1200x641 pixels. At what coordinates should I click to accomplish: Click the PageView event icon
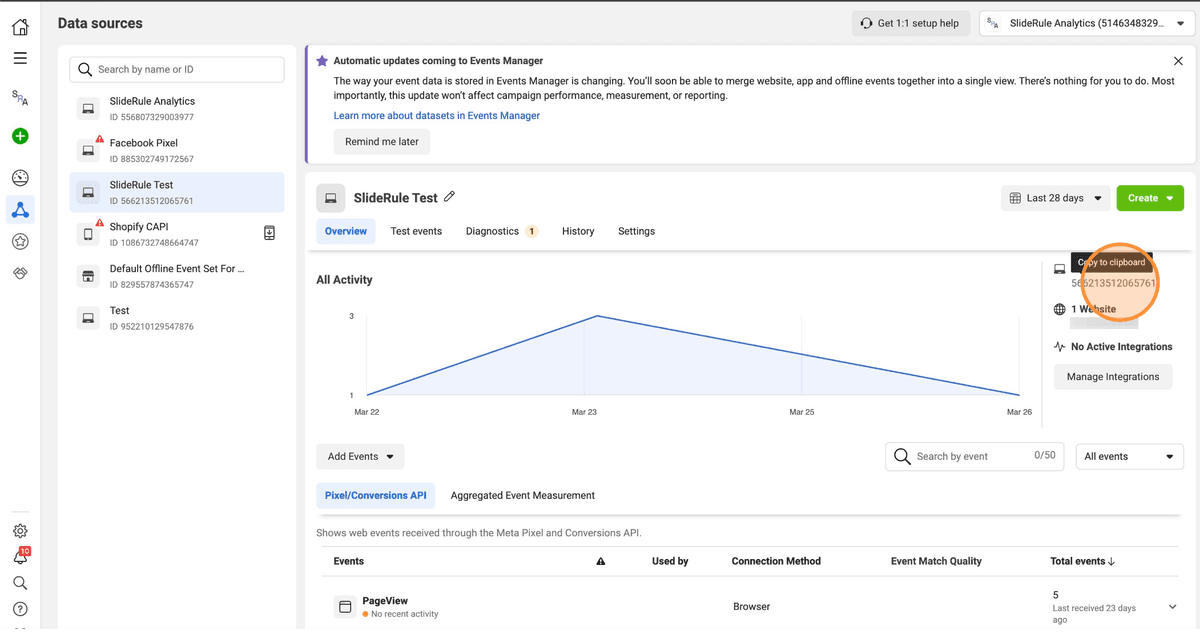click(345, 607)
